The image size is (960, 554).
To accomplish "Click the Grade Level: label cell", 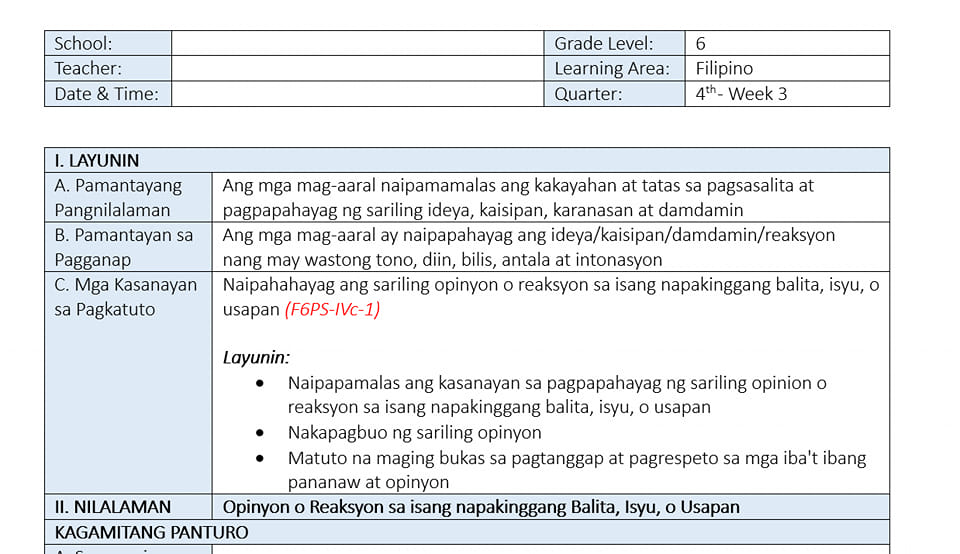I will tap(615, 43).
